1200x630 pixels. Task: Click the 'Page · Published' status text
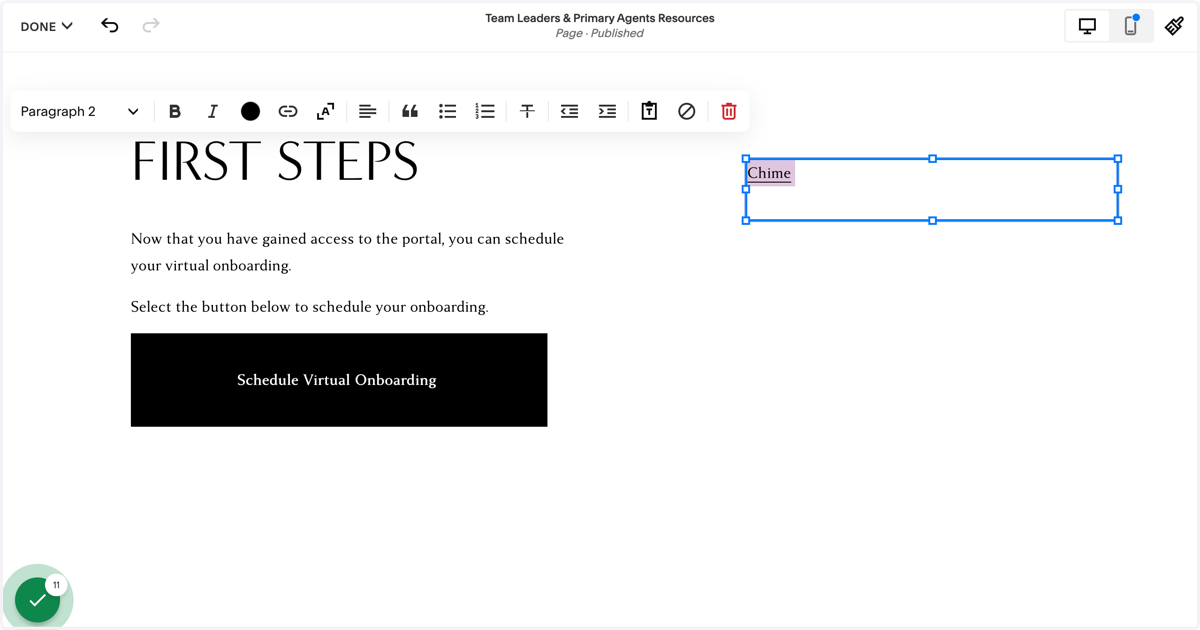coord(600,33)
